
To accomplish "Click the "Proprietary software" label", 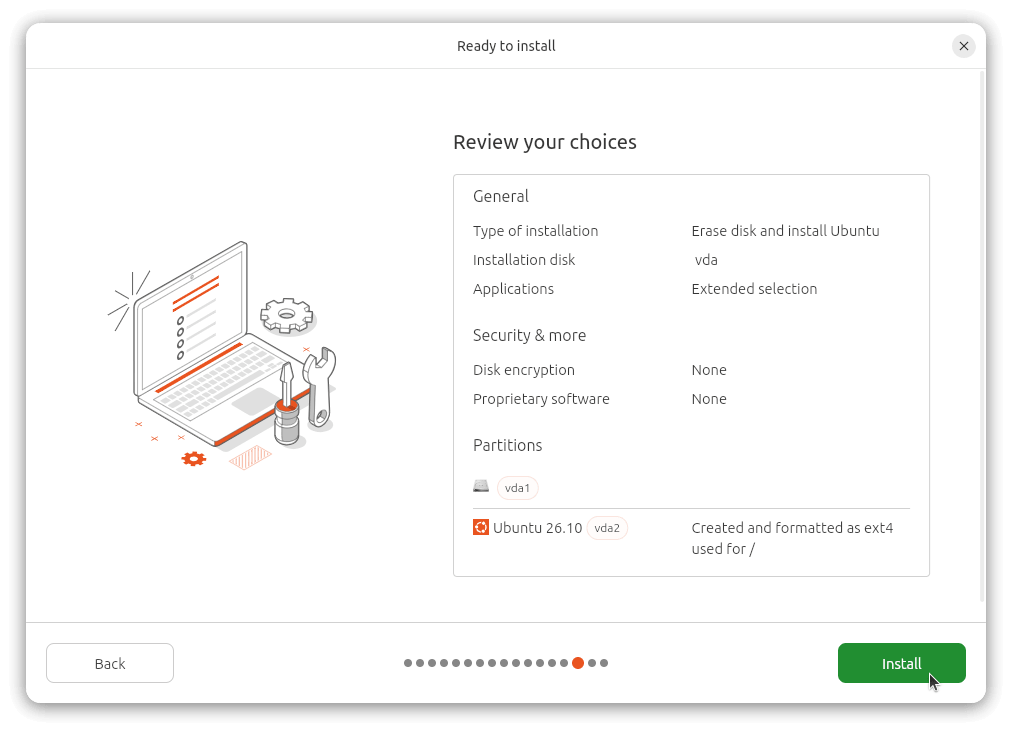I will (x=541, y=399).
